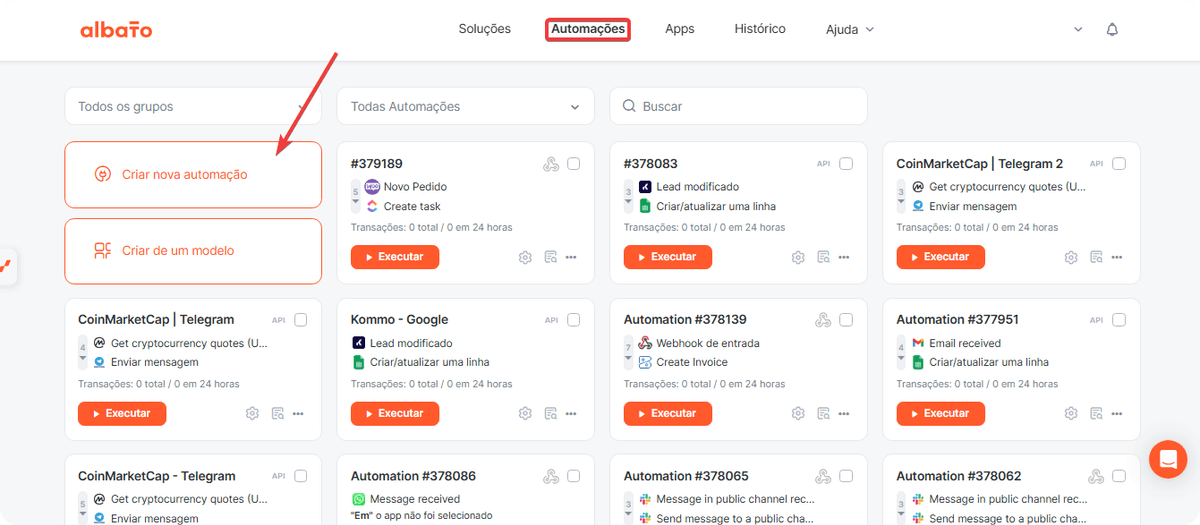Click the albato logo
This screenshot has width=1200, height=525.
coord(116,30)
